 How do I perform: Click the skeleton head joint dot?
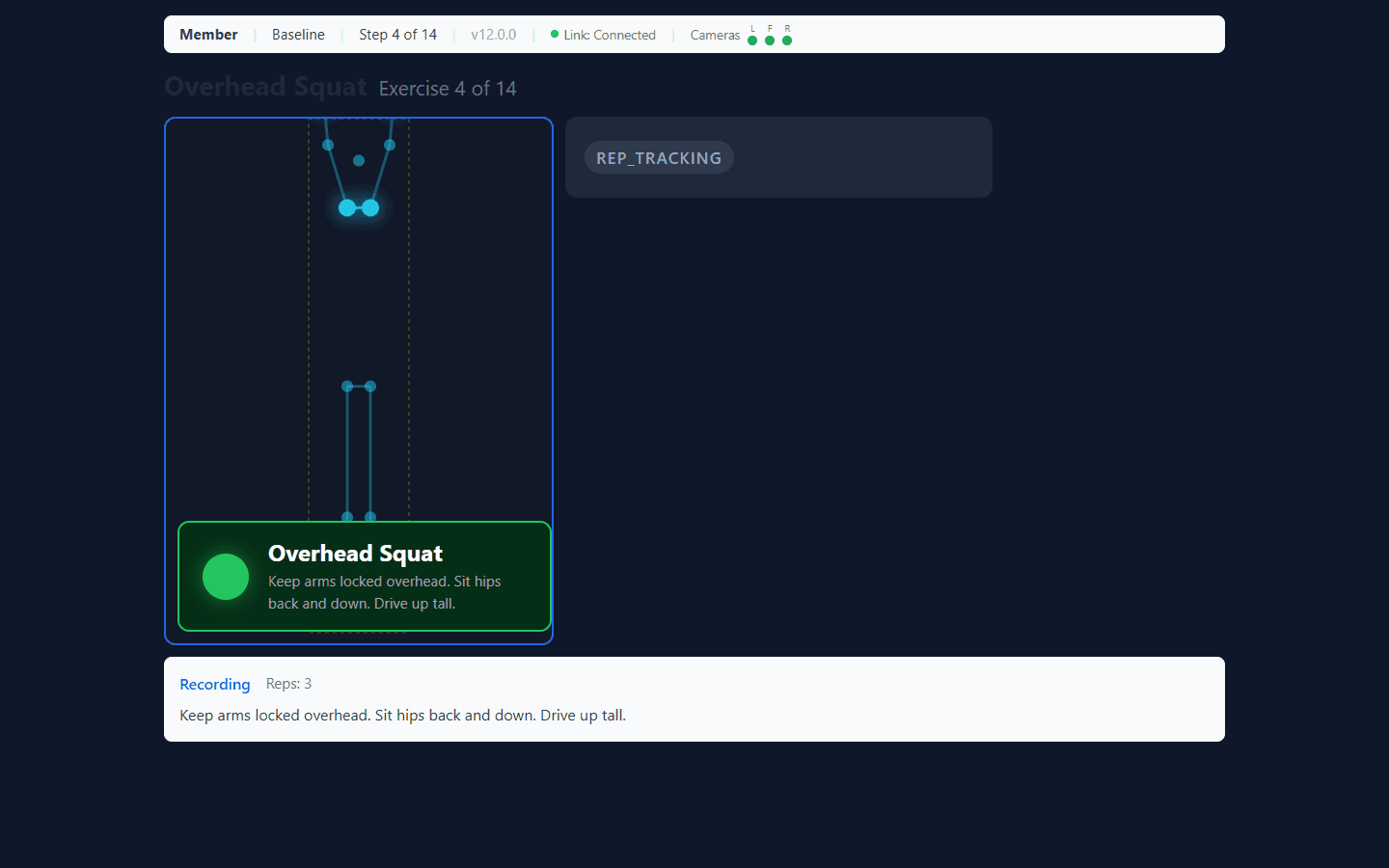click(x=359, y=160)
